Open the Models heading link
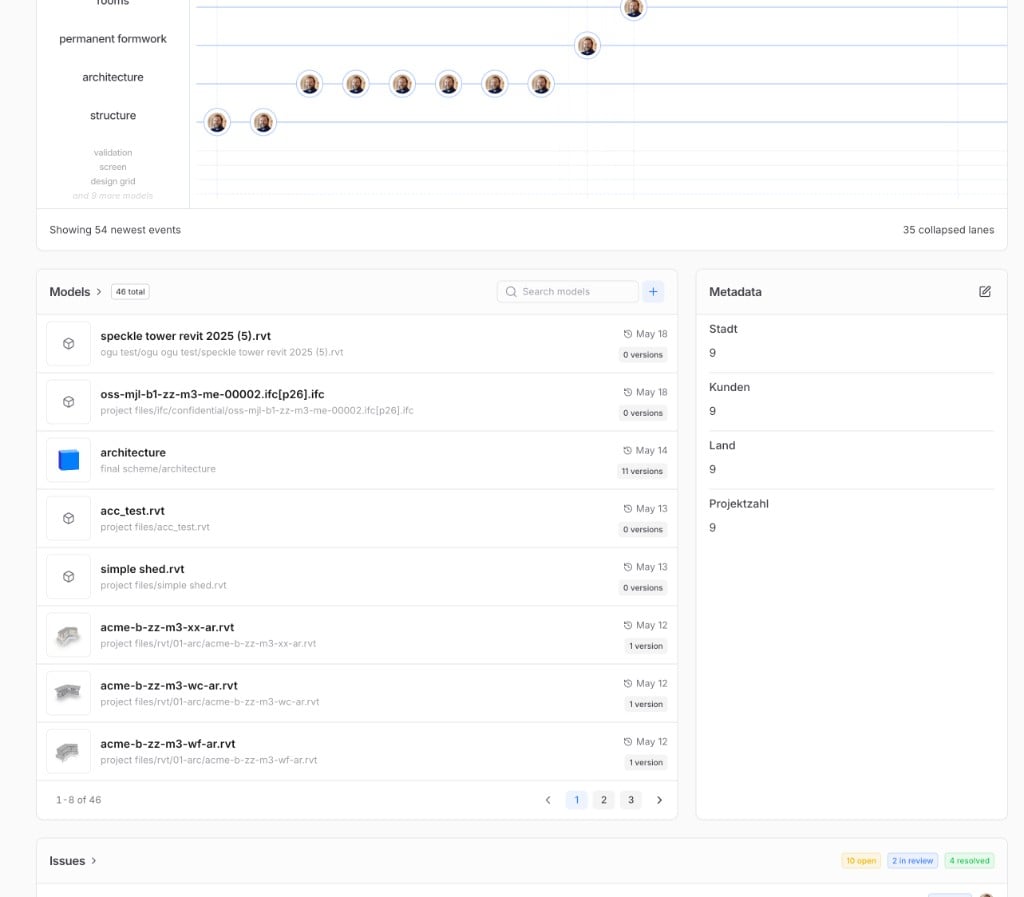This screenshot has height=897, width=1024. (x=70, y=292)
